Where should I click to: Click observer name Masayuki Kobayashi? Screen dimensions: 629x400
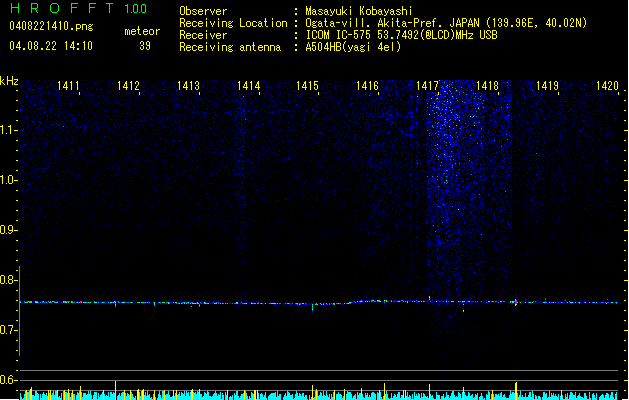point(359,11)
